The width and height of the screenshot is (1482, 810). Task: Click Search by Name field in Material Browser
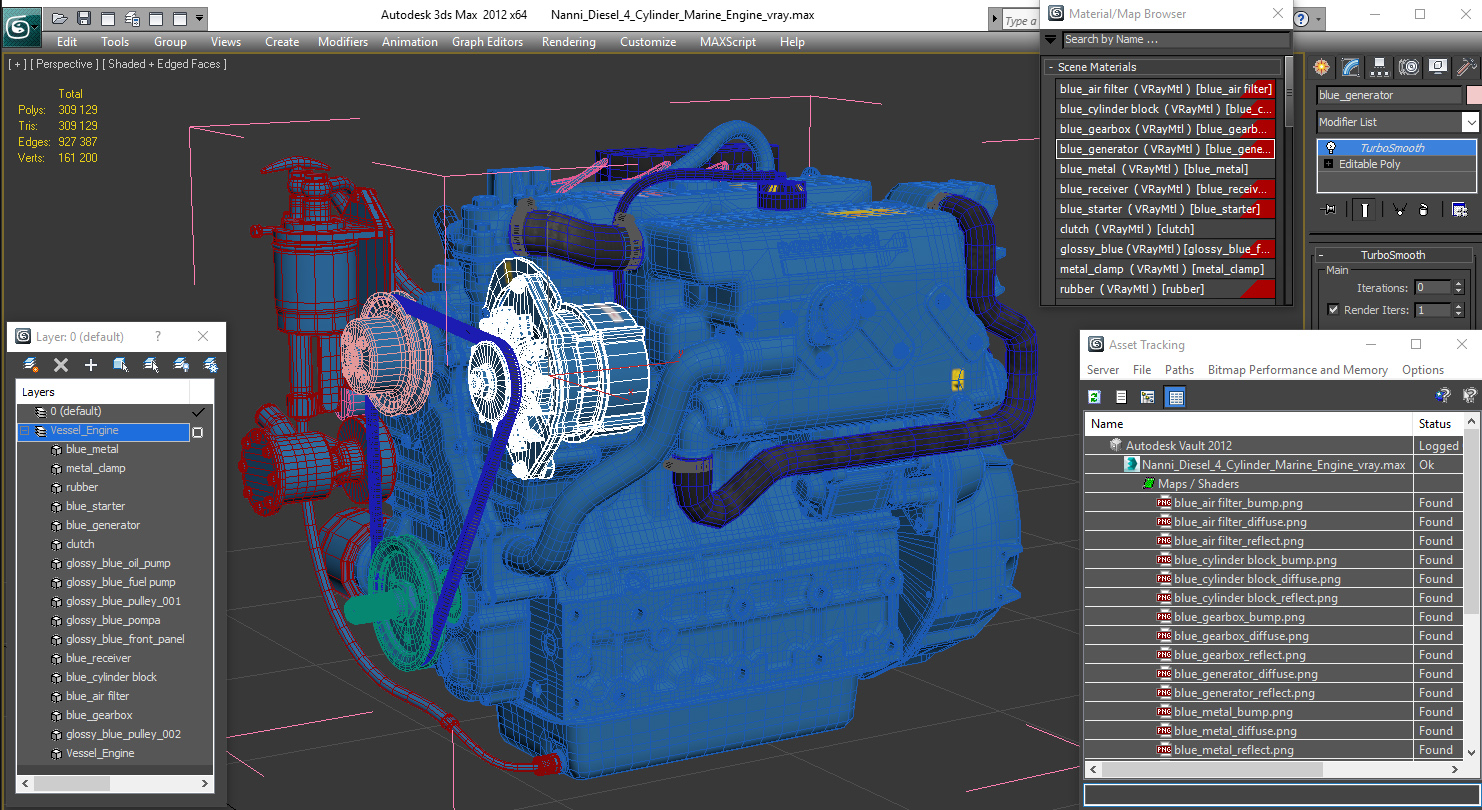[1175, 39]
